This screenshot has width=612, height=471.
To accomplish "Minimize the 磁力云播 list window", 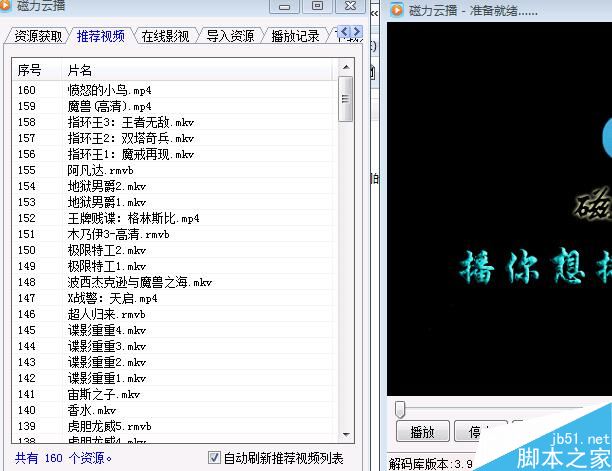I will (x=285, y=6).
